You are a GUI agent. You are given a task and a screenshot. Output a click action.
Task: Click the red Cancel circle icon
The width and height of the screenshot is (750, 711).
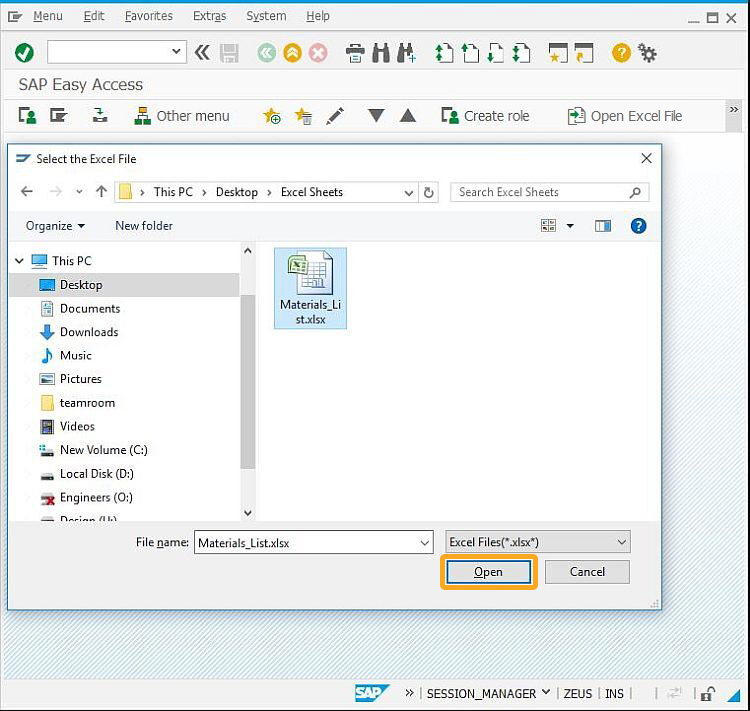click(318, 53)
